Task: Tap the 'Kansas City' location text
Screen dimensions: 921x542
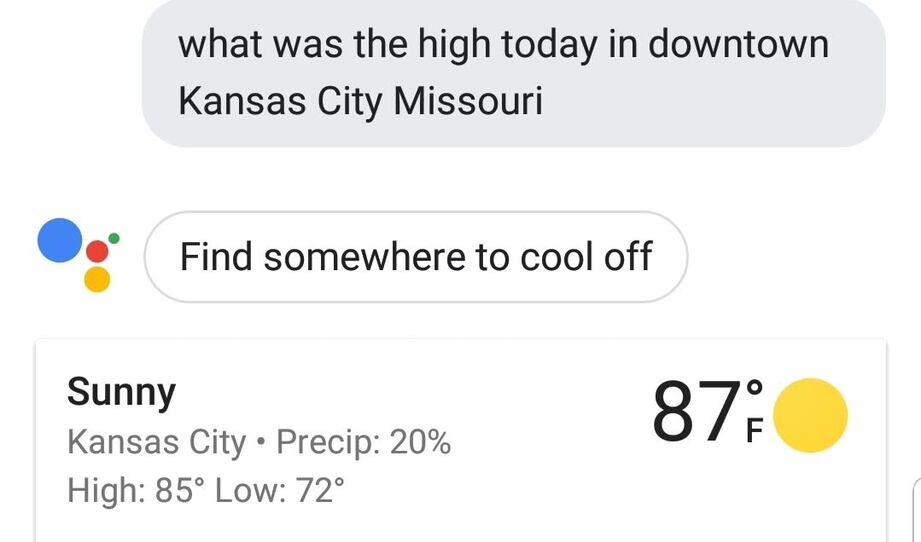Action: [156, 442]
